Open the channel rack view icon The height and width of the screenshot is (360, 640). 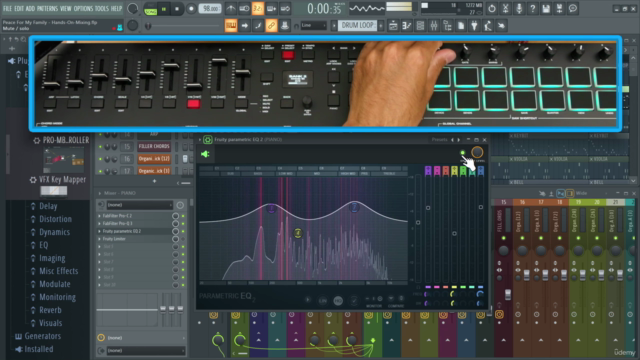(x=420, y=26)
